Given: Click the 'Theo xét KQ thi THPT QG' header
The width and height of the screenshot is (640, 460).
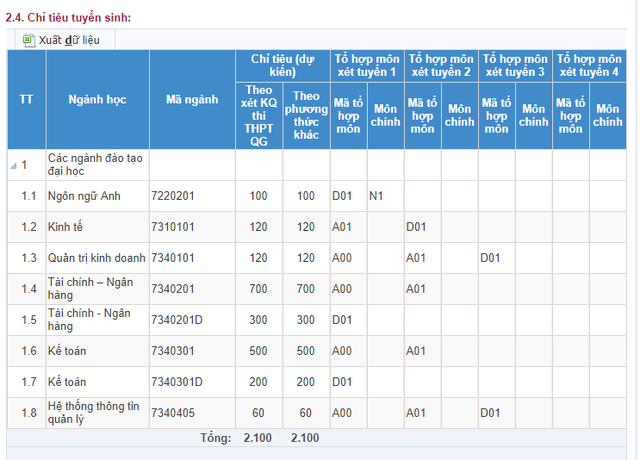Looking at the screenshot, I should click(x=258, y=116).
